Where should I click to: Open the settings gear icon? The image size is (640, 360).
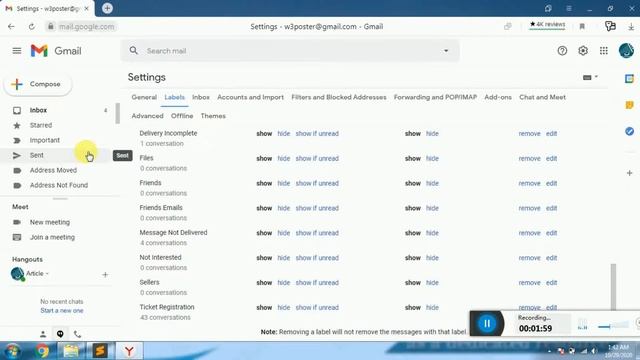(583, 51)
